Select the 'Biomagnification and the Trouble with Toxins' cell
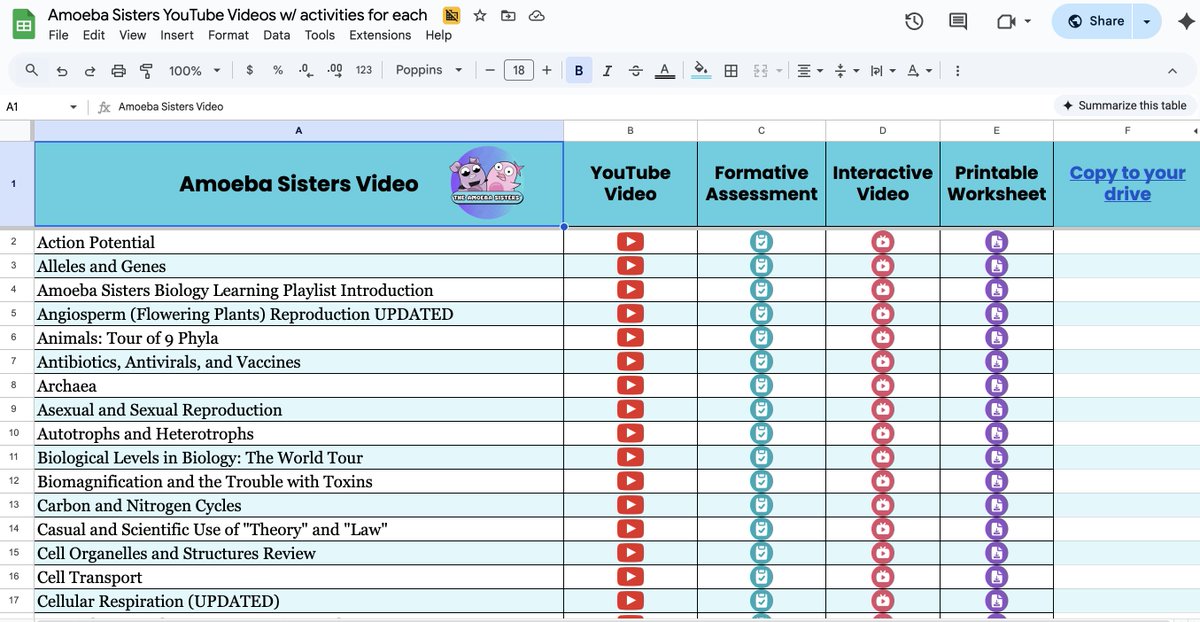 [299, 481]
